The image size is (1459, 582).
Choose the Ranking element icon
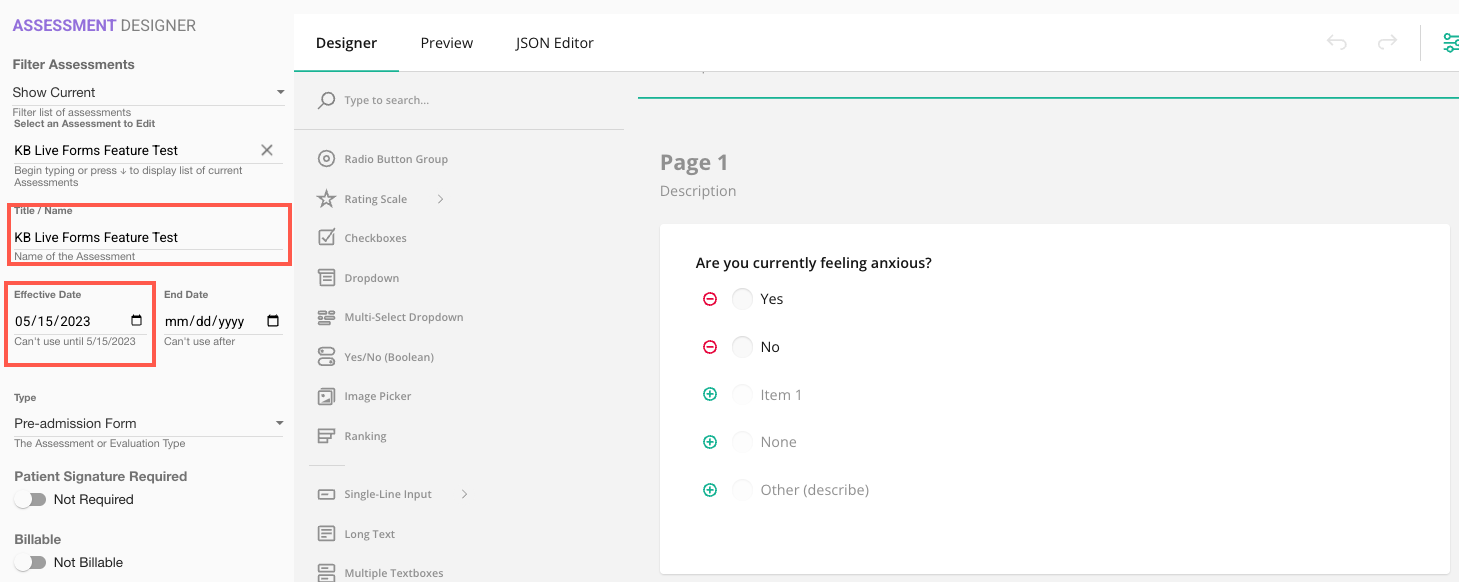pos(326,436)
